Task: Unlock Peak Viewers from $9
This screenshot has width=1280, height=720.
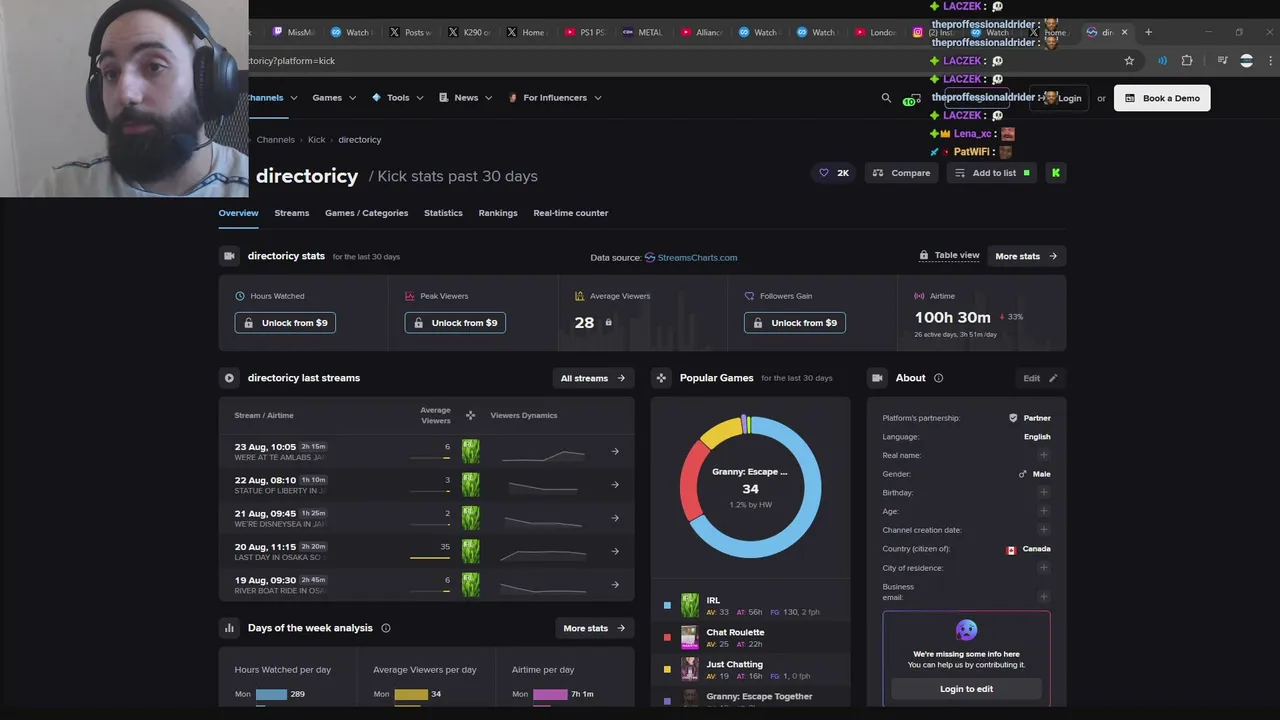Action: click(455, 323)
